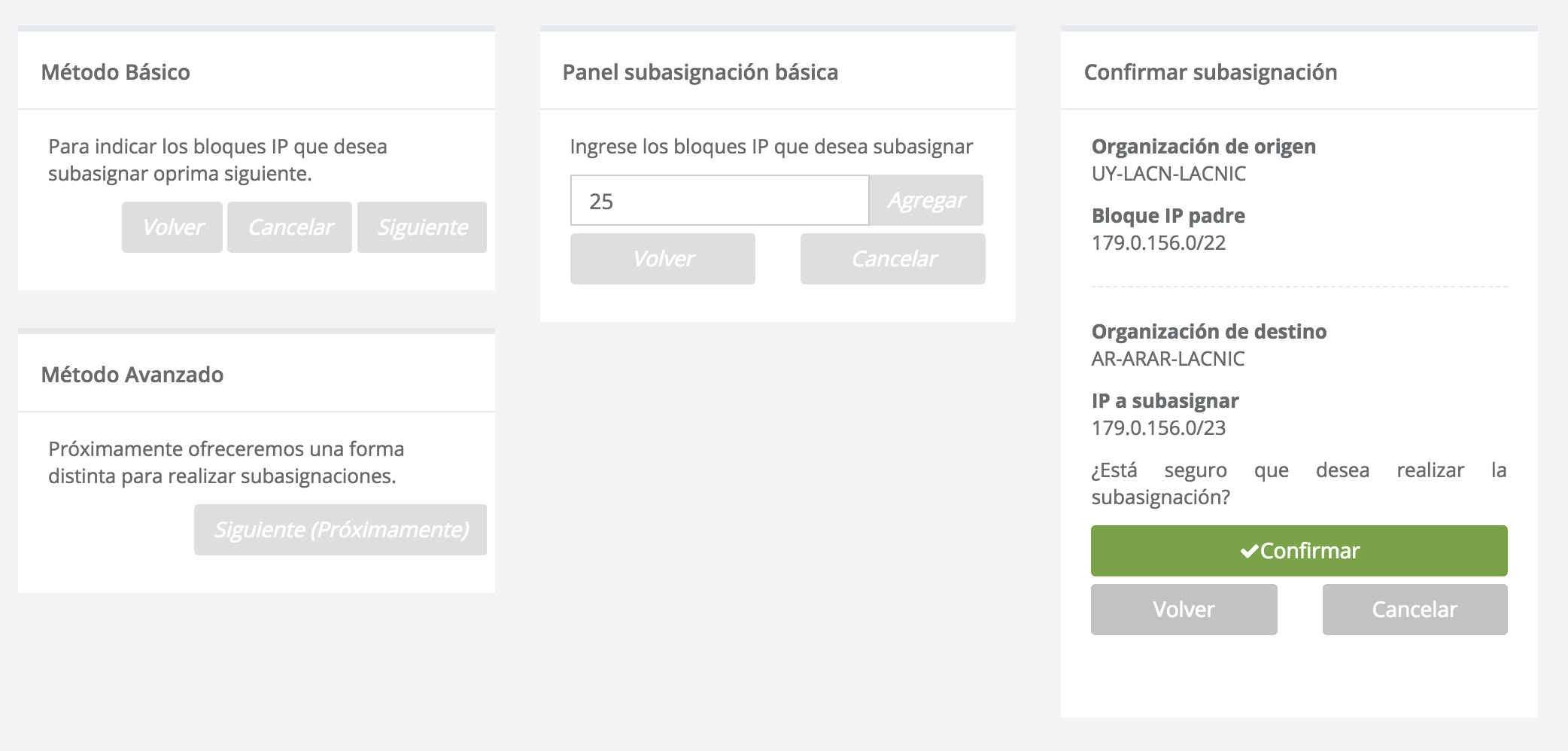The width and height of the screenshot is (1568, 751).
Task: Click the Panel subasignación básica header
Action: [700, 72]
